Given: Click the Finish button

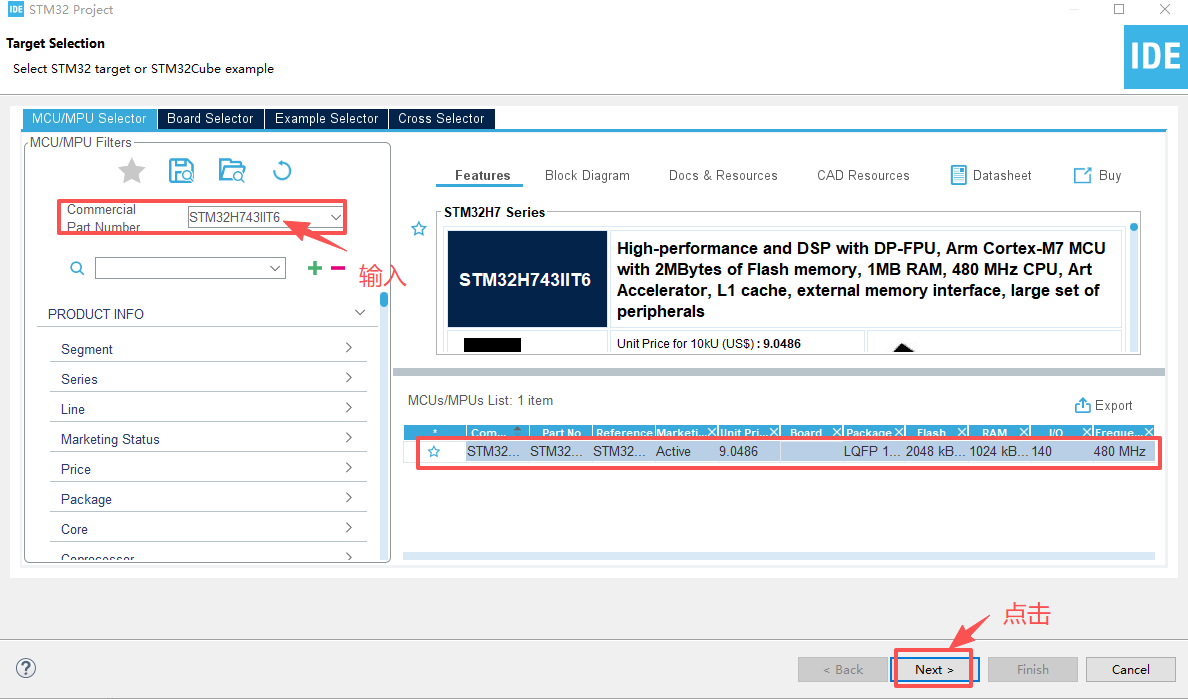Looking at the screenshot, I should pyautogui.click(x=1033, y=669).
